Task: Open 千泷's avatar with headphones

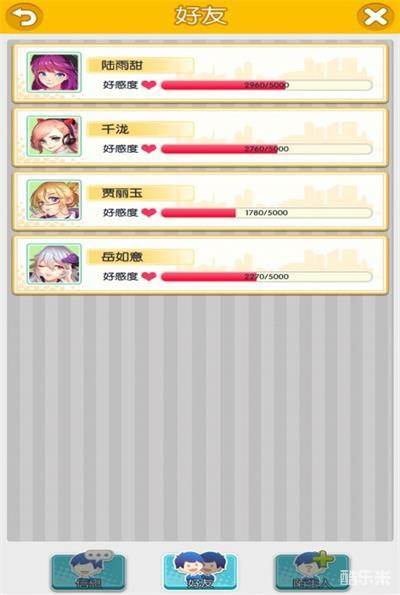Action: pyautogui.click(x=54, y=136)
